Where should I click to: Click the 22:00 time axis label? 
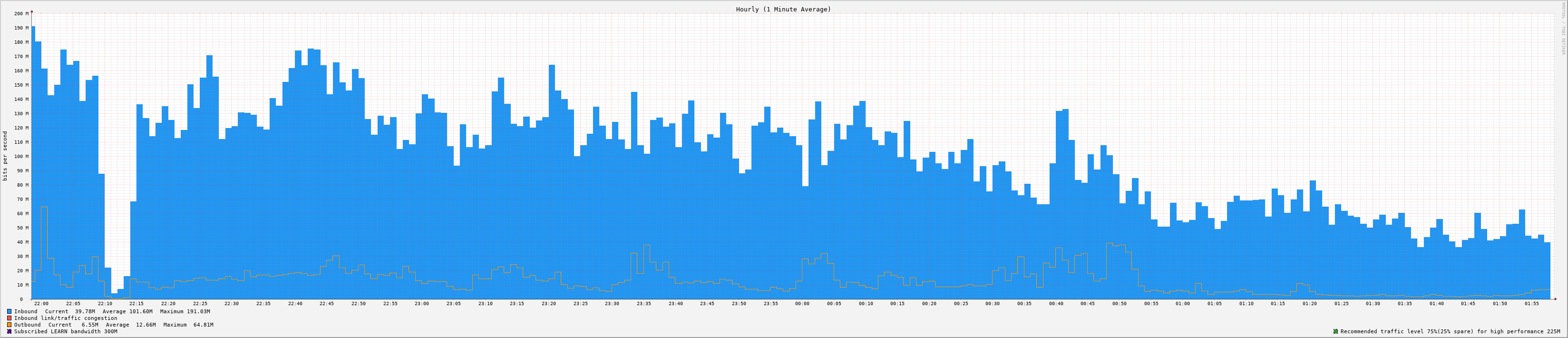pyautogui.click(x=41, y=303)
